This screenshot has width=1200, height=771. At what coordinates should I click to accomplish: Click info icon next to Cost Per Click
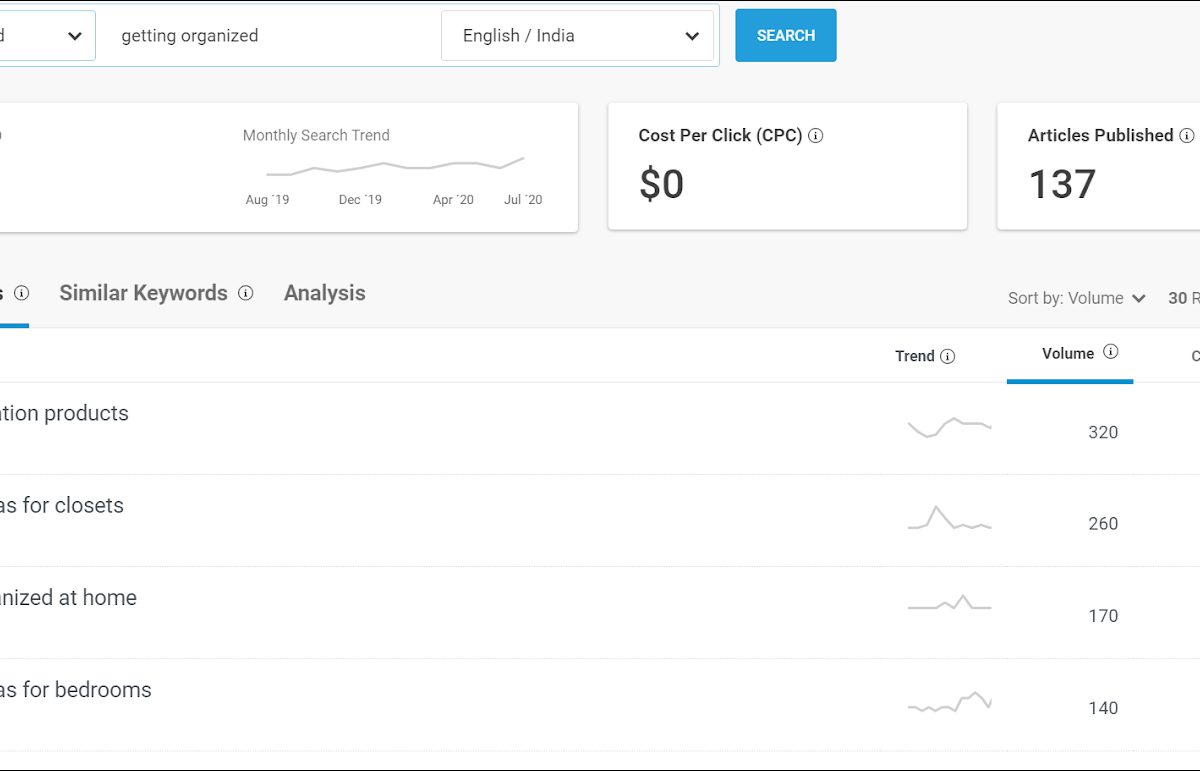point(815,136)
